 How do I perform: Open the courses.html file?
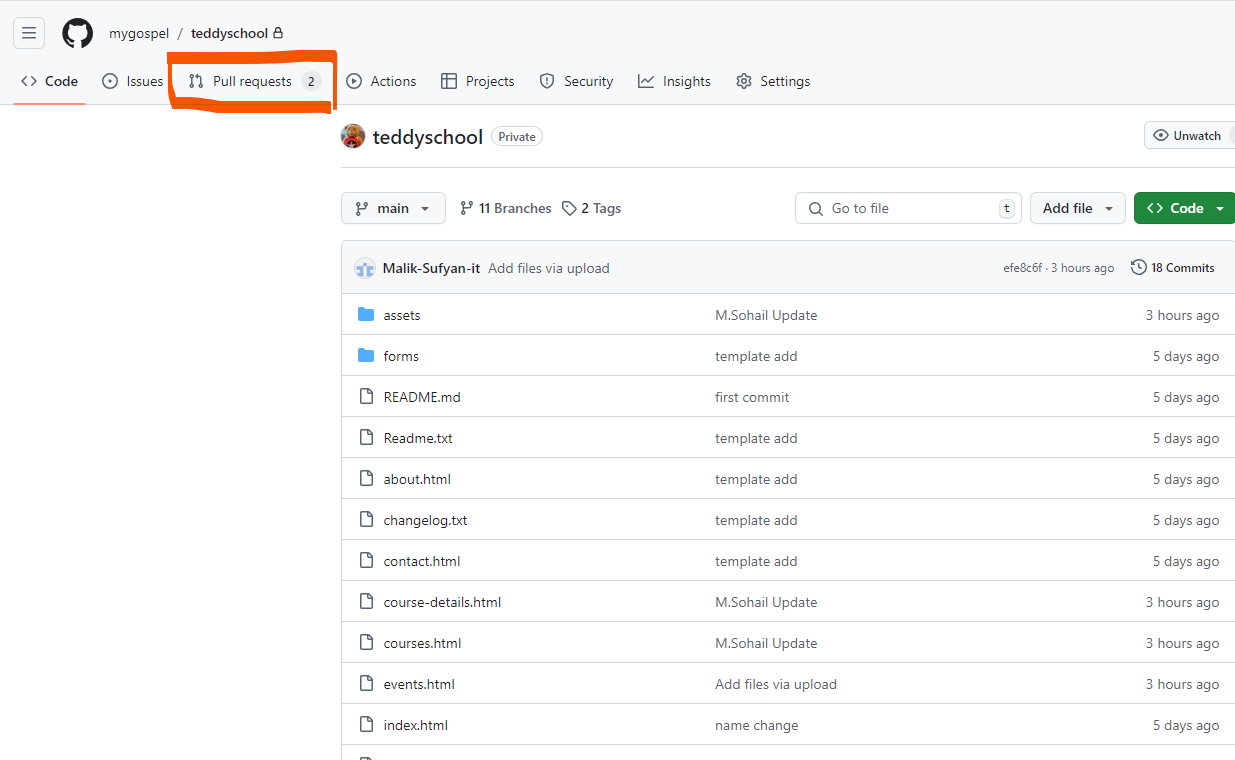pyautogui.click(x=422, y=643)
